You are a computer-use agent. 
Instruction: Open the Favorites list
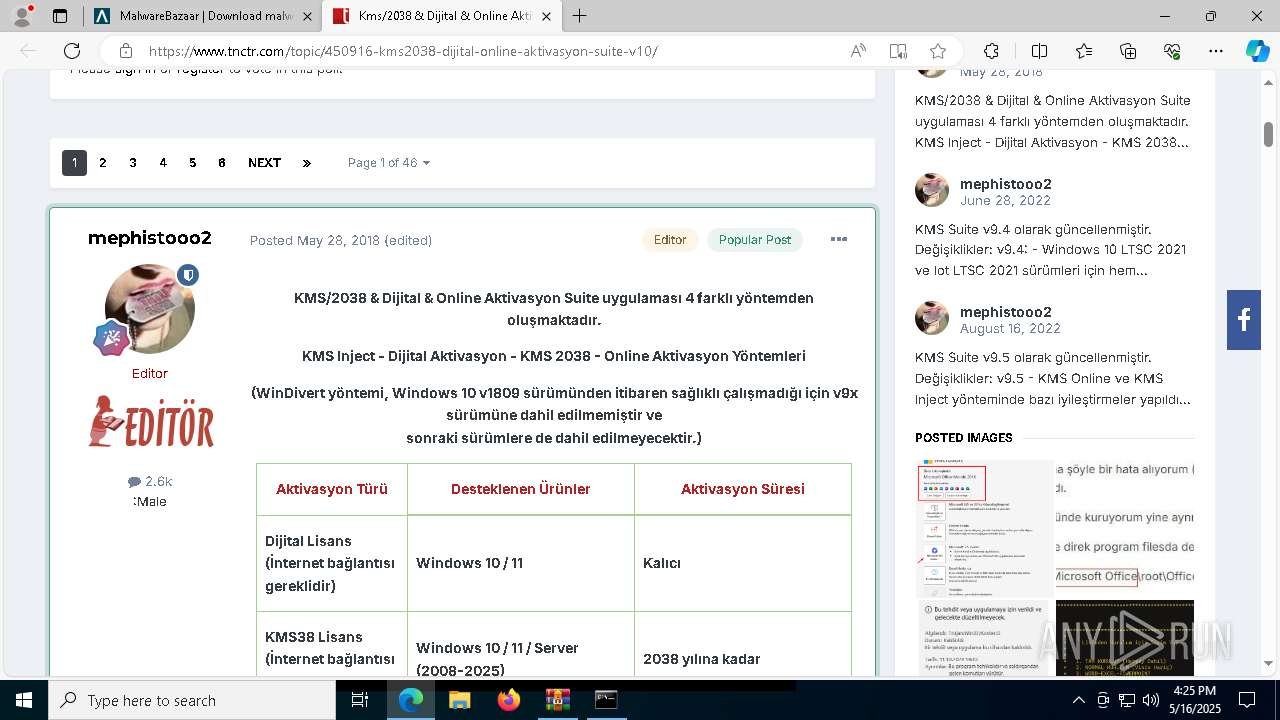pos(1084,51)
